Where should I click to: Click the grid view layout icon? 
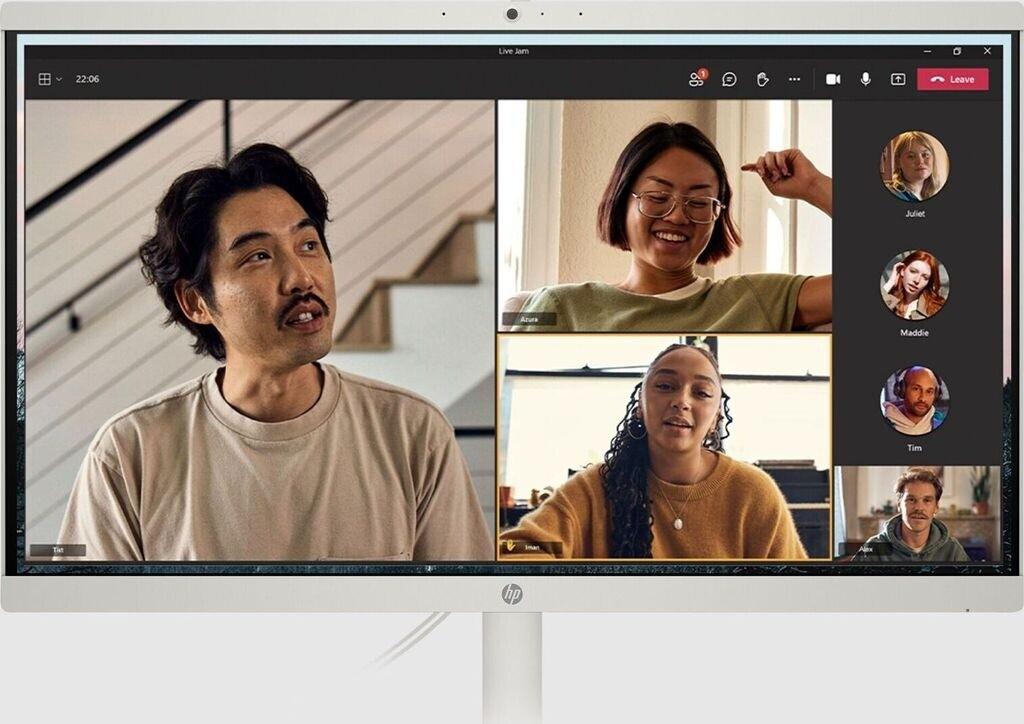click(x=44, y=79)
